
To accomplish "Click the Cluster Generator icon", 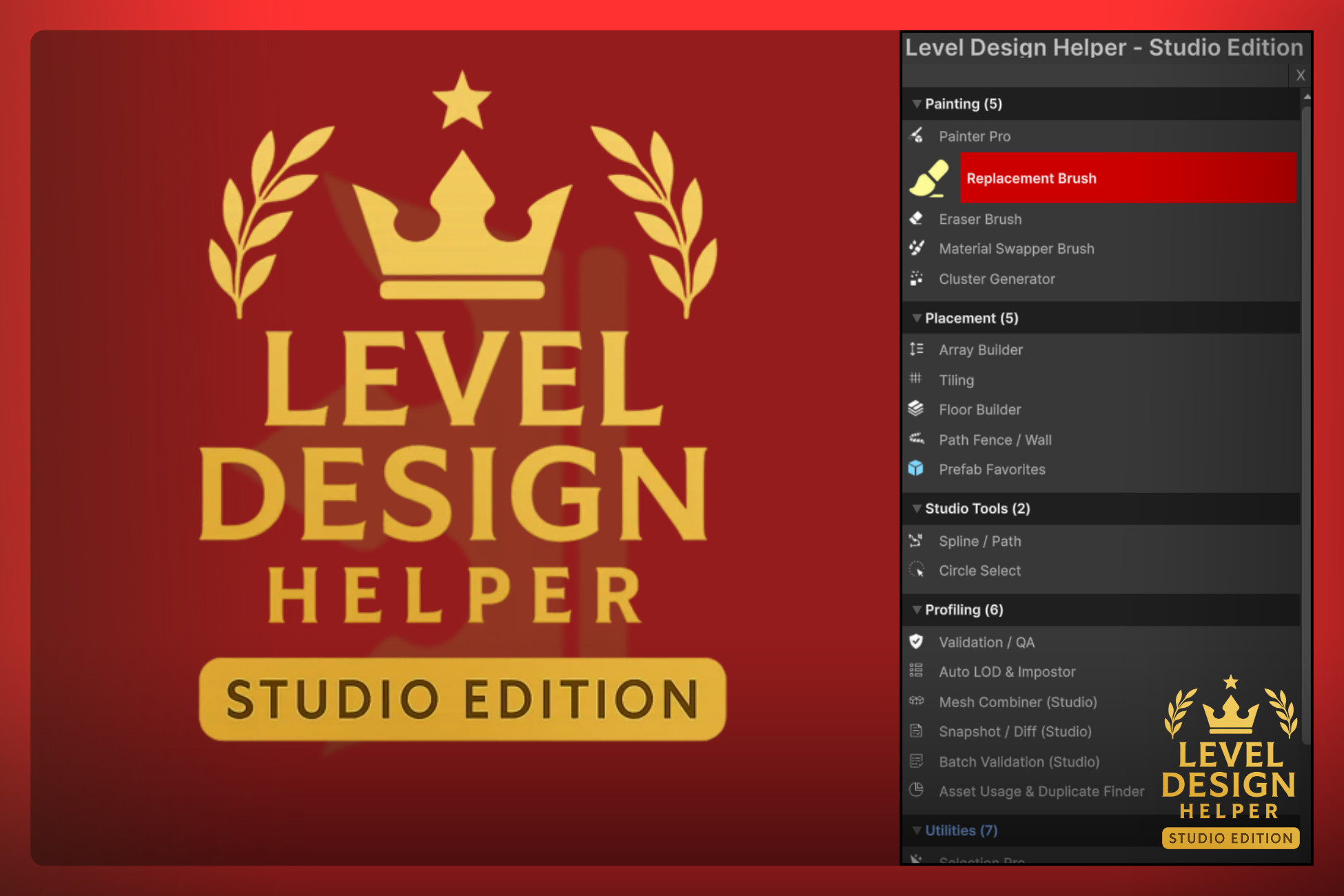I will pyautogui.click(x=917, y=278).
